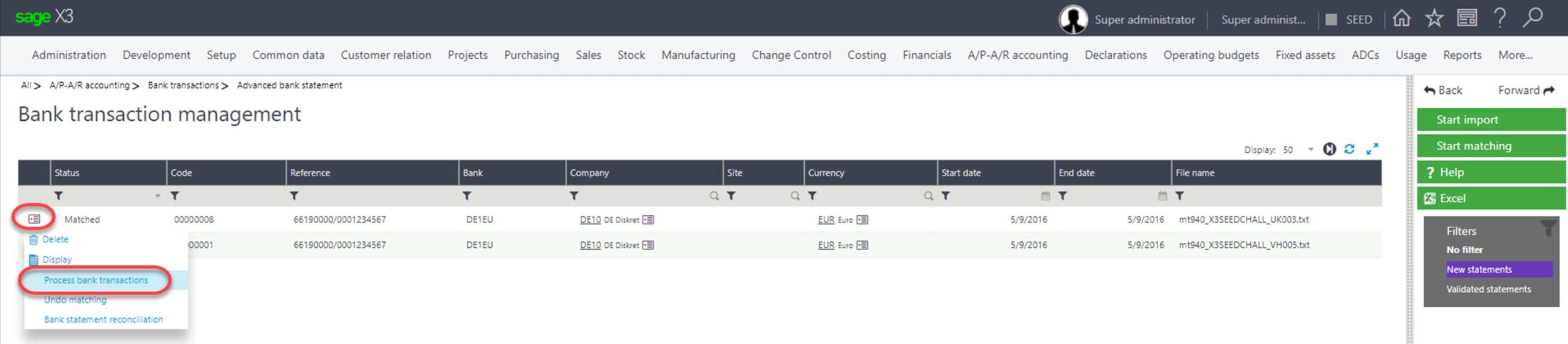Choose Process bank transactions
Viewport: 1568px width, 344px height.
(x=96, y=280)
